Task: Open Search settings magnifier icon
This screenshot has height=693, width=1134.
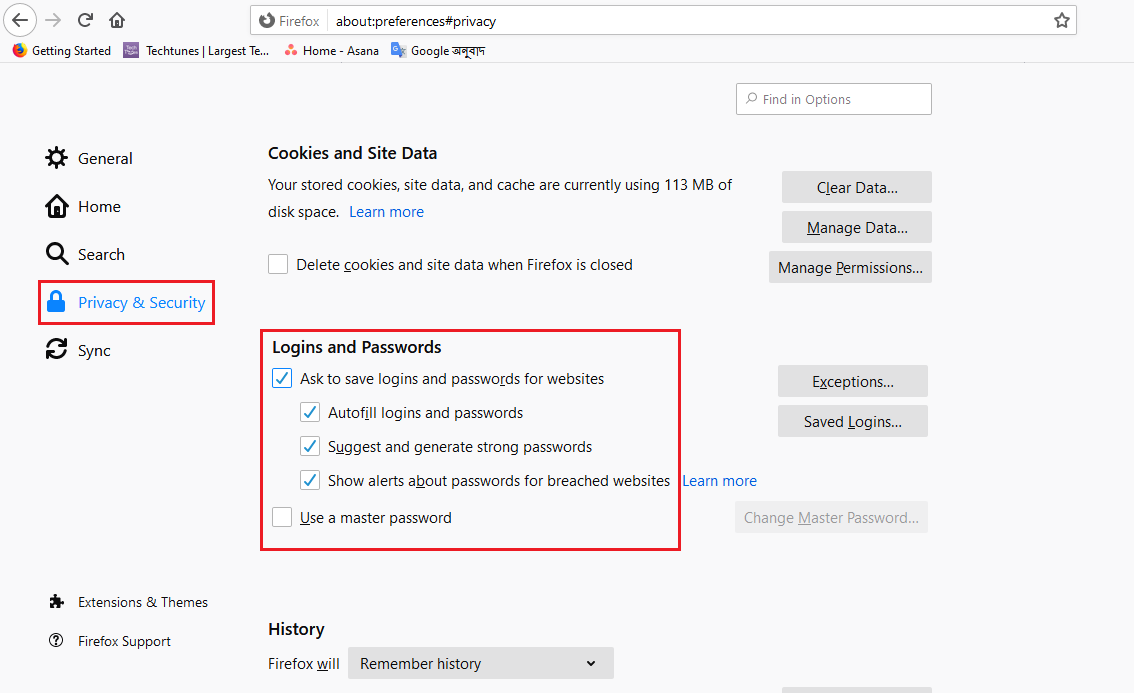Action: 57,254
